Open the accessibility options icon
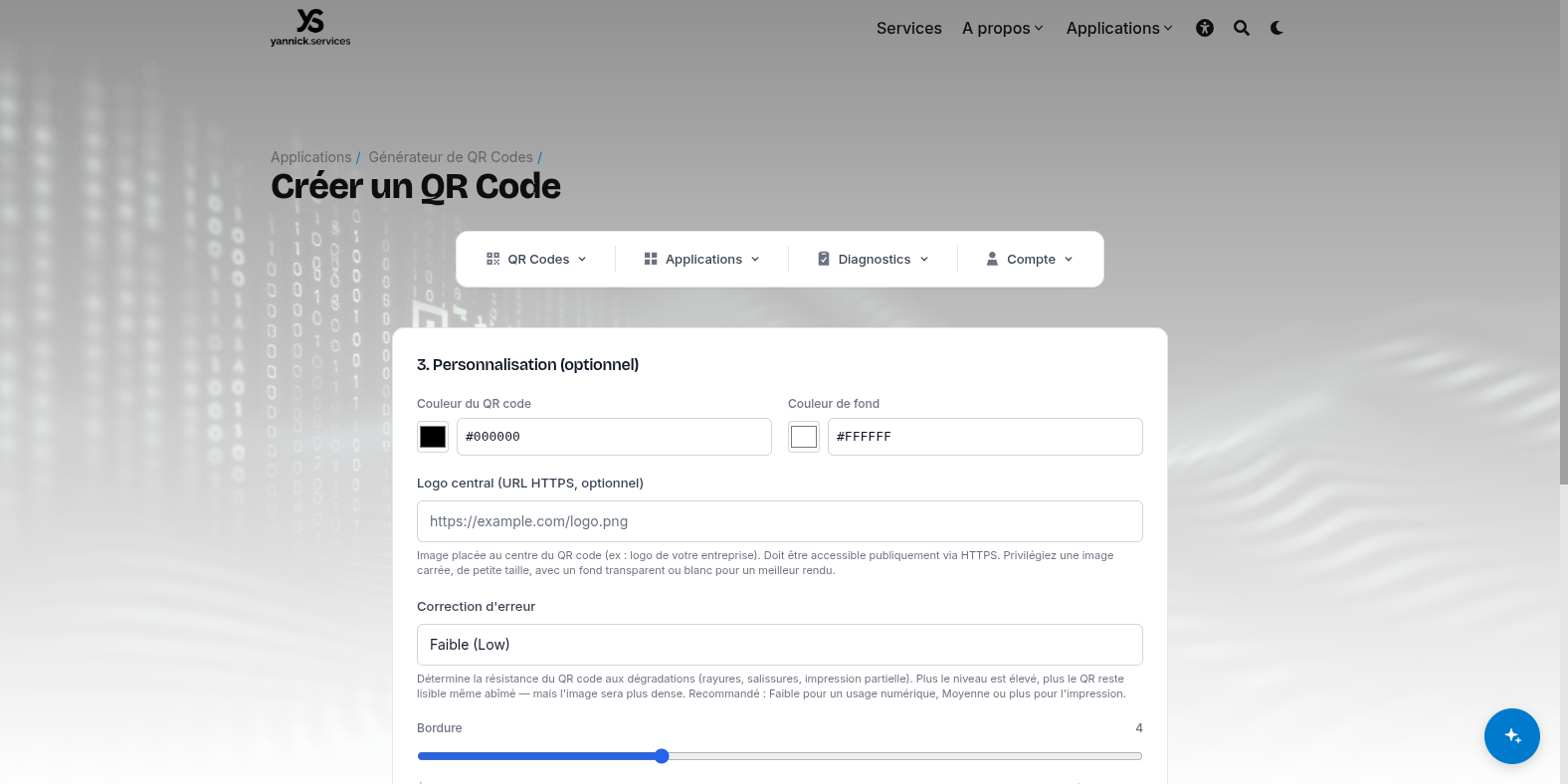The width and height of the screenshot is (1568, 784). pyautogui.click(x=1205, y=28)
